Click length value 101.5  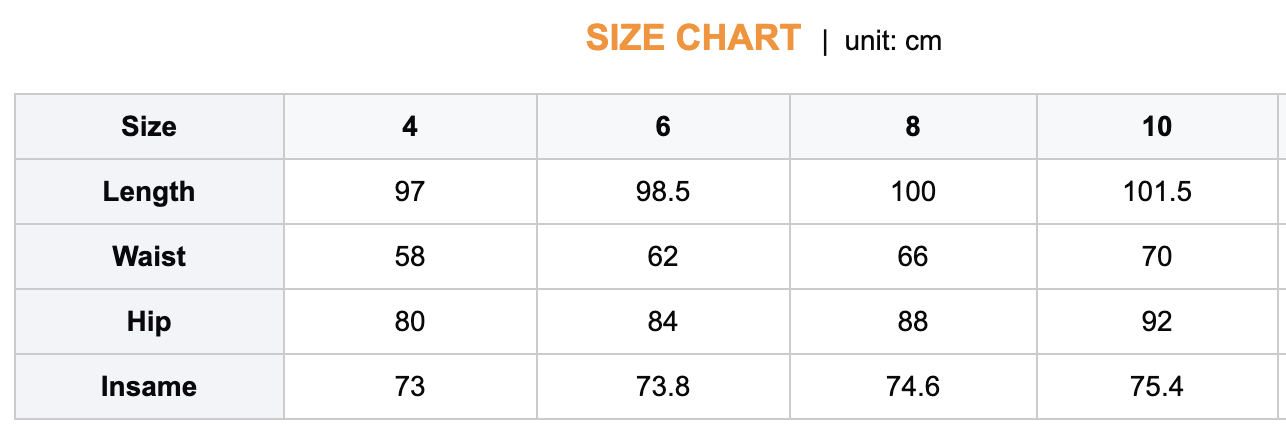(1157, 192)
